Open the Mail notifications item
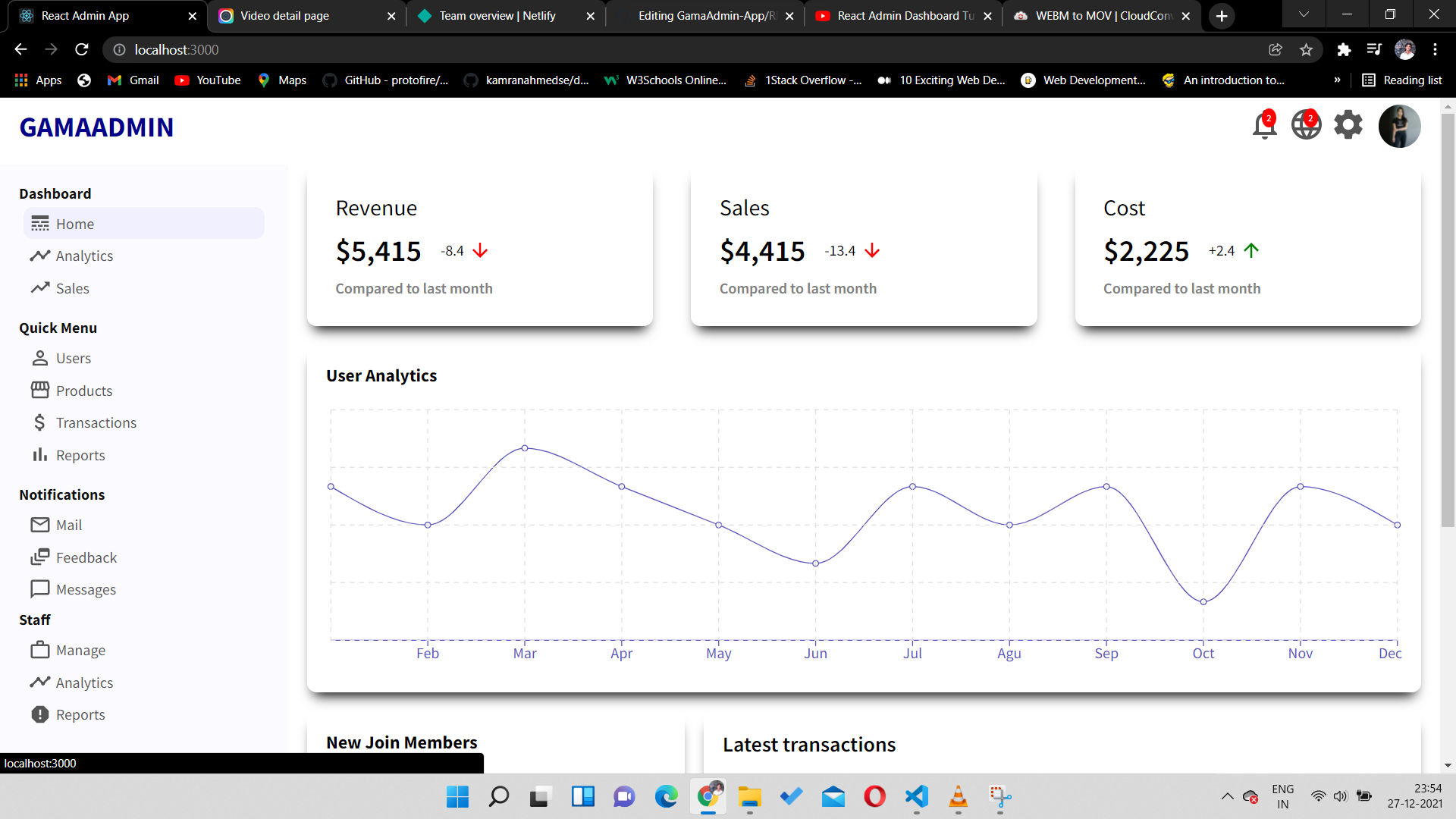The height and width of the screenshot is (819, 1456). 67,525
